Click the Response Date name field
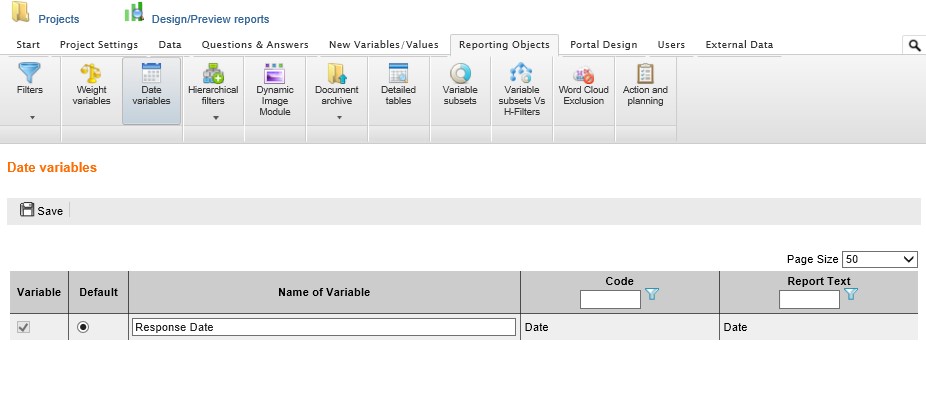This screenshot has height=403, width=926. 323,327
